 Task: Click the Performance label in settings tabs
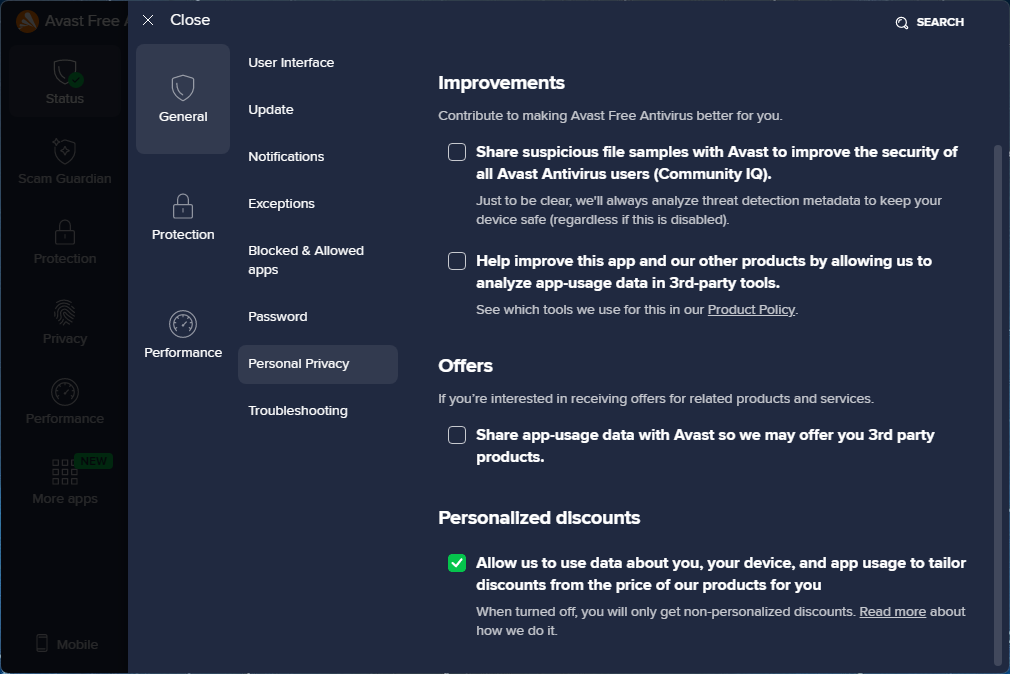point(183,352)
